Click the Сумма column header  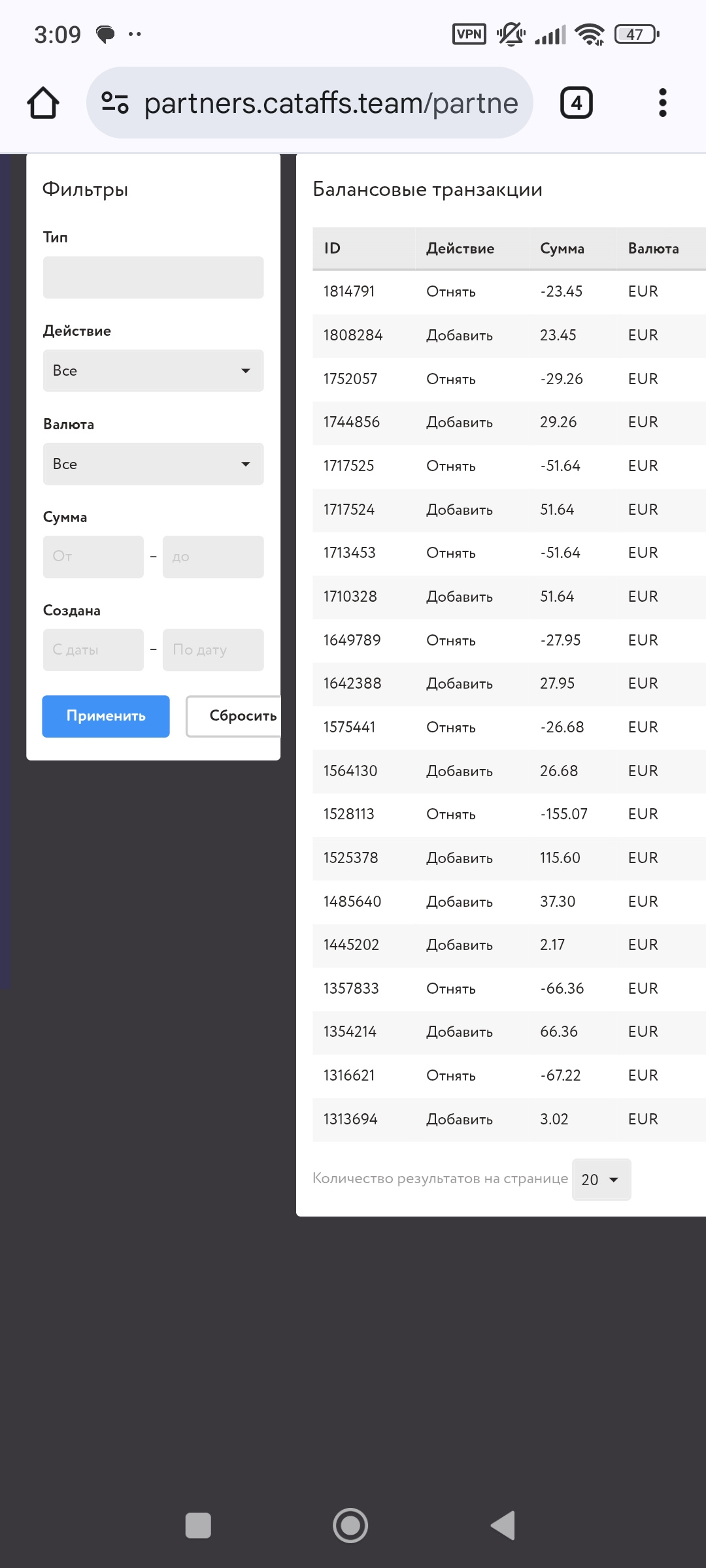pyautogui.click(x=562, y=248)
